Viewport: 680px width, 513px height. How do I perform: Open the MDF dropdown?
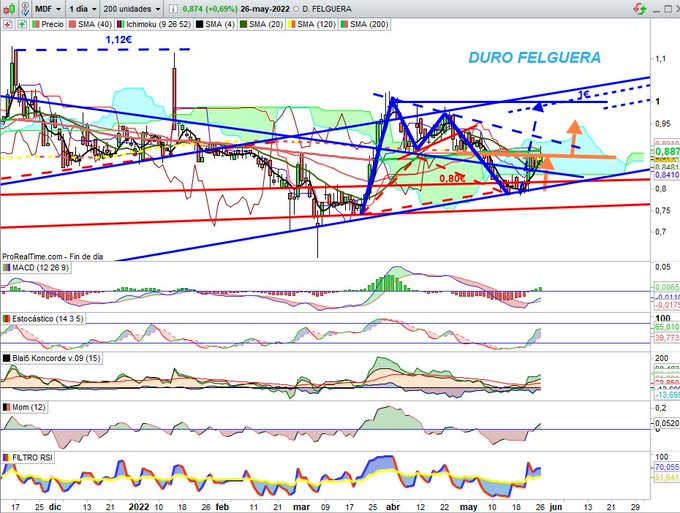(x=48, y=9)
